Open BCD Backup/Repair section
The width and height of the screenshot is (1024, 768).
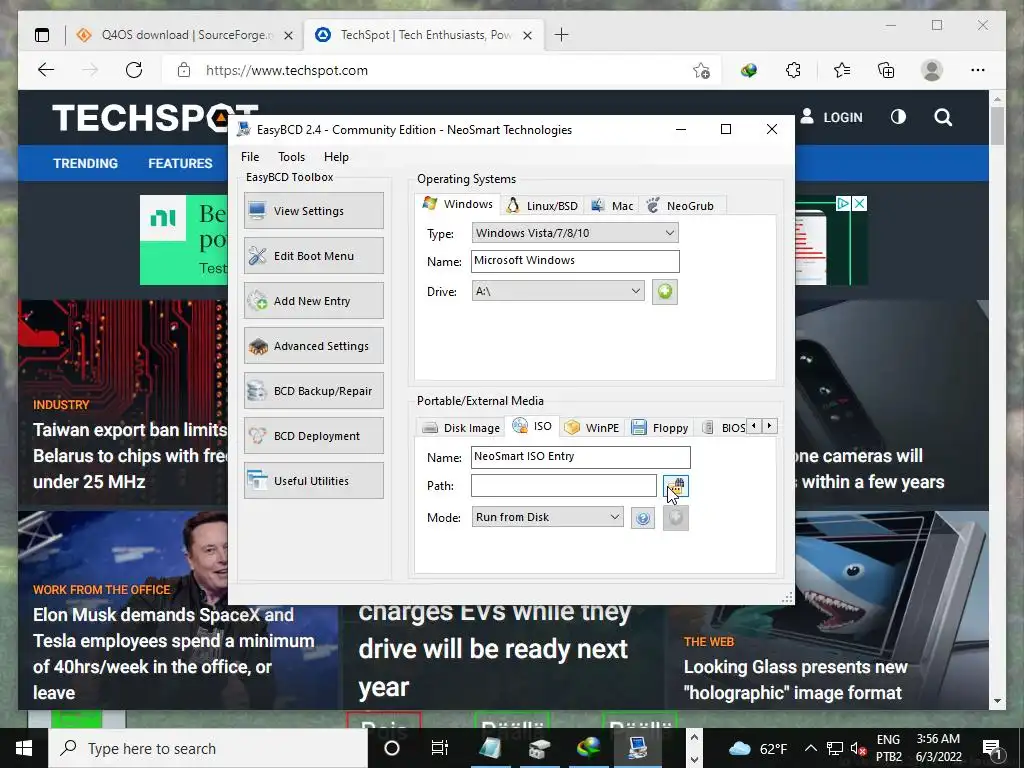click(313, 391)
